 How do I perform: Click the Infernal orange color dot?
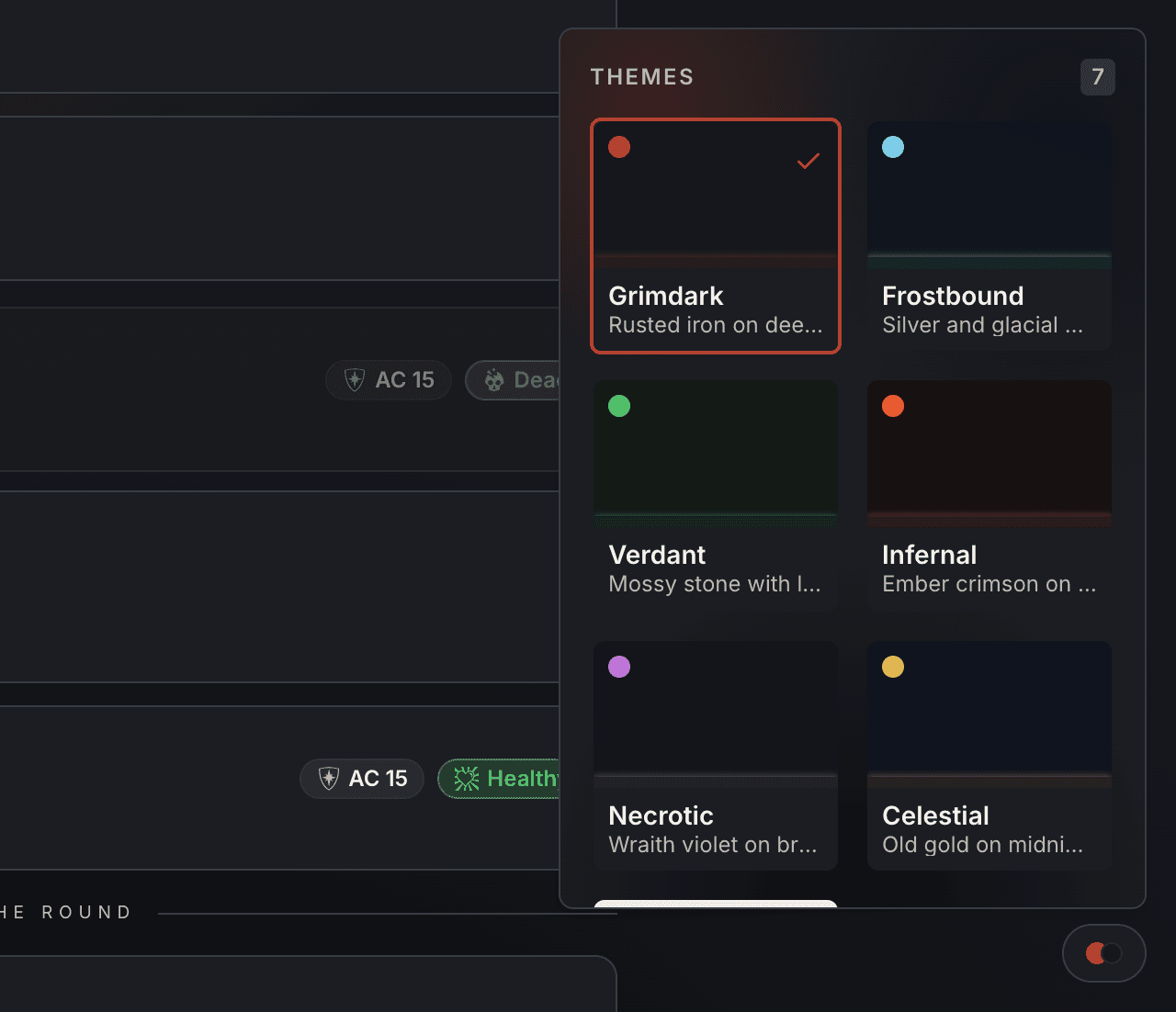tap(893, 406)
